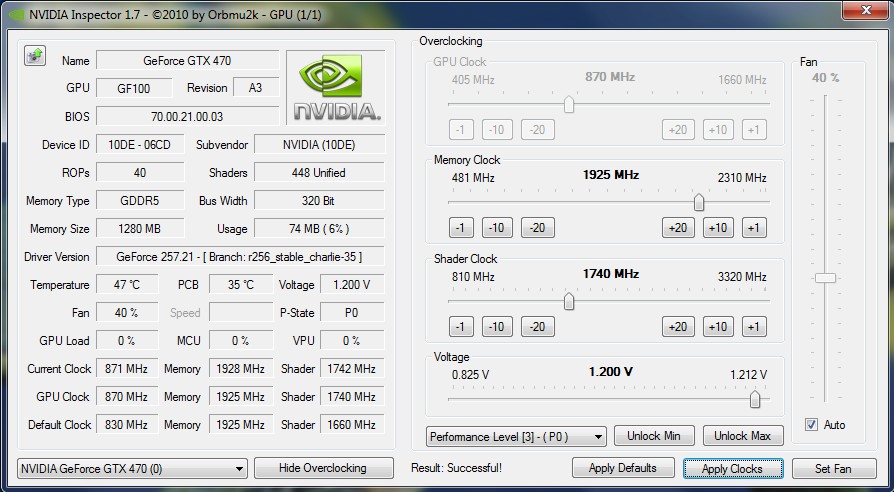894x492 pixels.
Task: Click the Shader Clock +20 button
Action: click(x=678, y=327)
